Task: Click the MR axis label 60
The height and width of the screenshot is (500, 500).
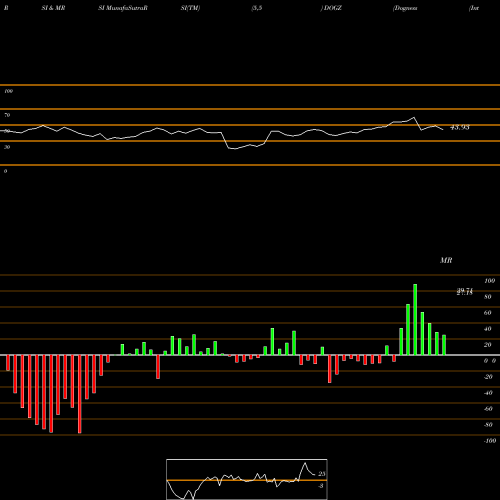Action: point(488,313)
